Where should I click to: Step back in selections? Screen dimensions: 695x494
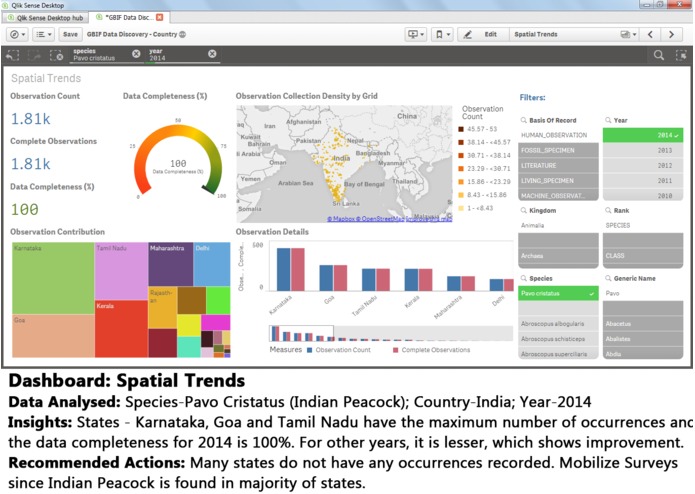pos(13,55)
